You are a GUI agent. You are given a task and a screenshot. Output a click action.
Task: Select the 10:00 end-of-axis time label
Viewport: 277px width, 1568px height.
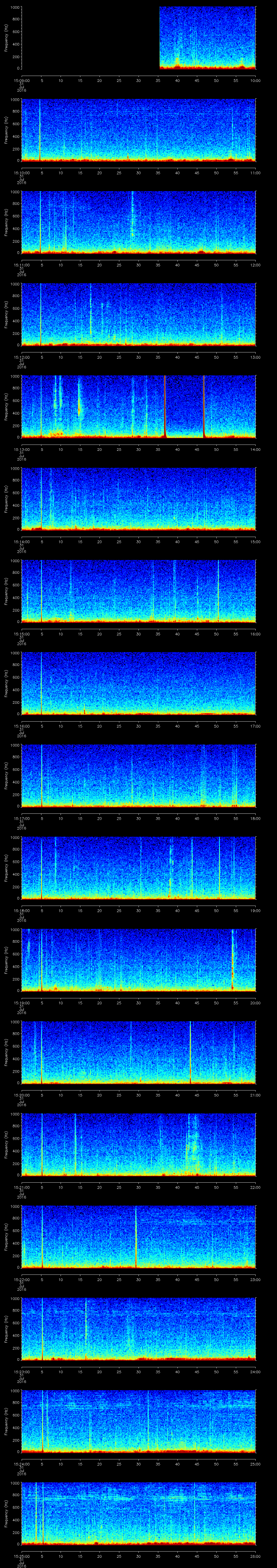(255, 80)
